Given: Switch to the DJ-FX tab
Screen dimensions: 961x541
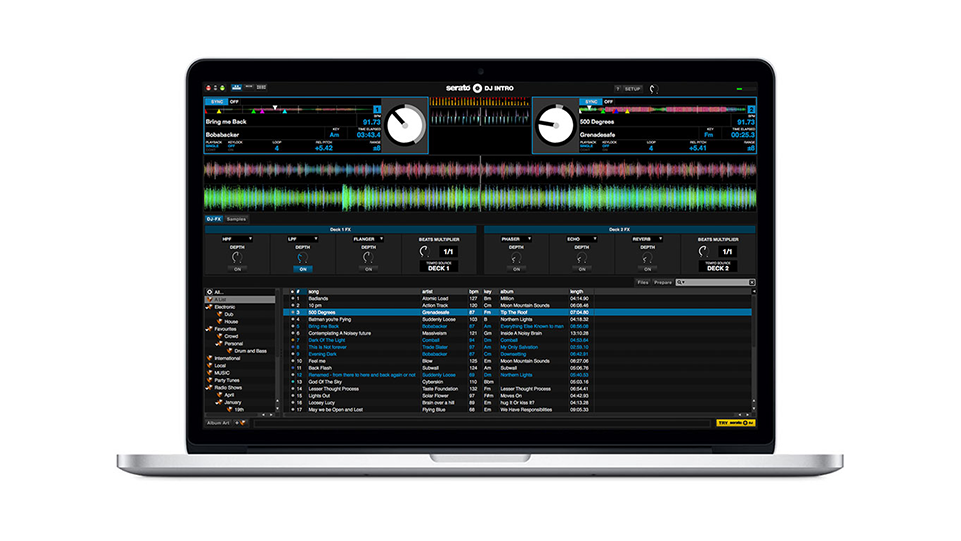Looking at the screenshot, I should click(213, 219).
